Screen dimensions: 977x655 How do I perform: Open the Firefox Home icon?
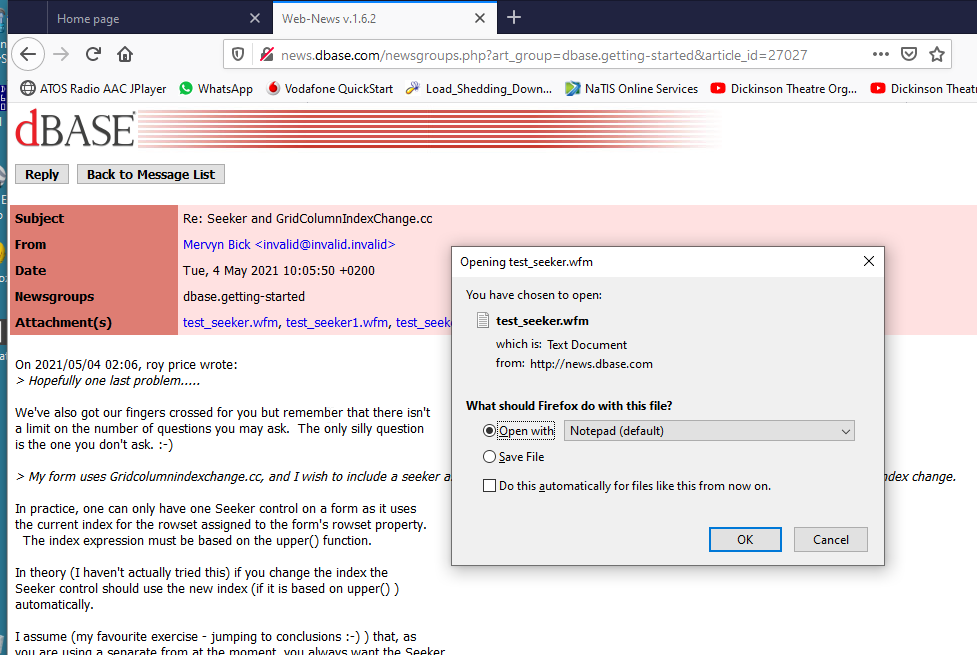point(125,54)
